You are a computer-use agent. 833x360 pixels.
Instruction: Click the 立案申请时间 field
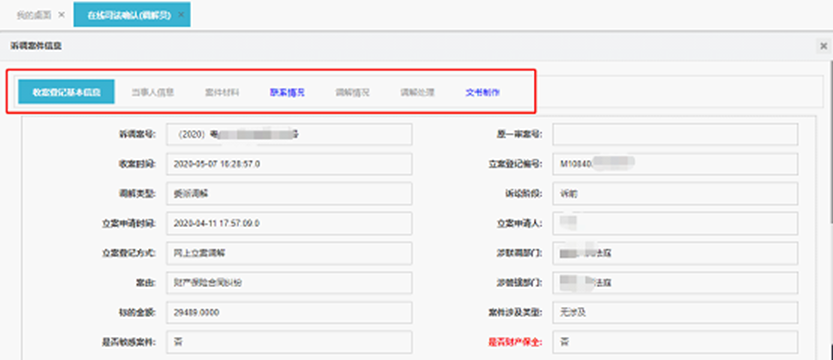(x=289, y=224)
